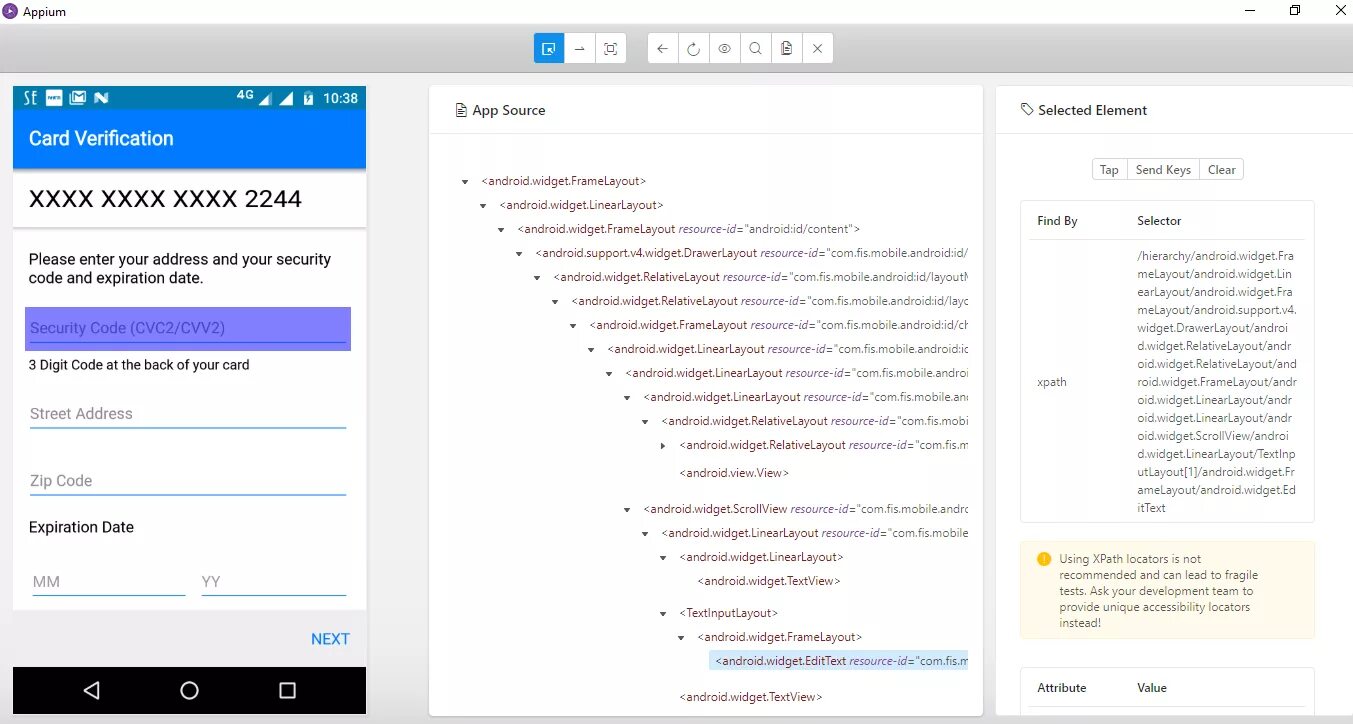Image resolution: width=1353 pixels, height=724 pixels.
Task: Click the Find By column header
Action: coord(1057,221)
